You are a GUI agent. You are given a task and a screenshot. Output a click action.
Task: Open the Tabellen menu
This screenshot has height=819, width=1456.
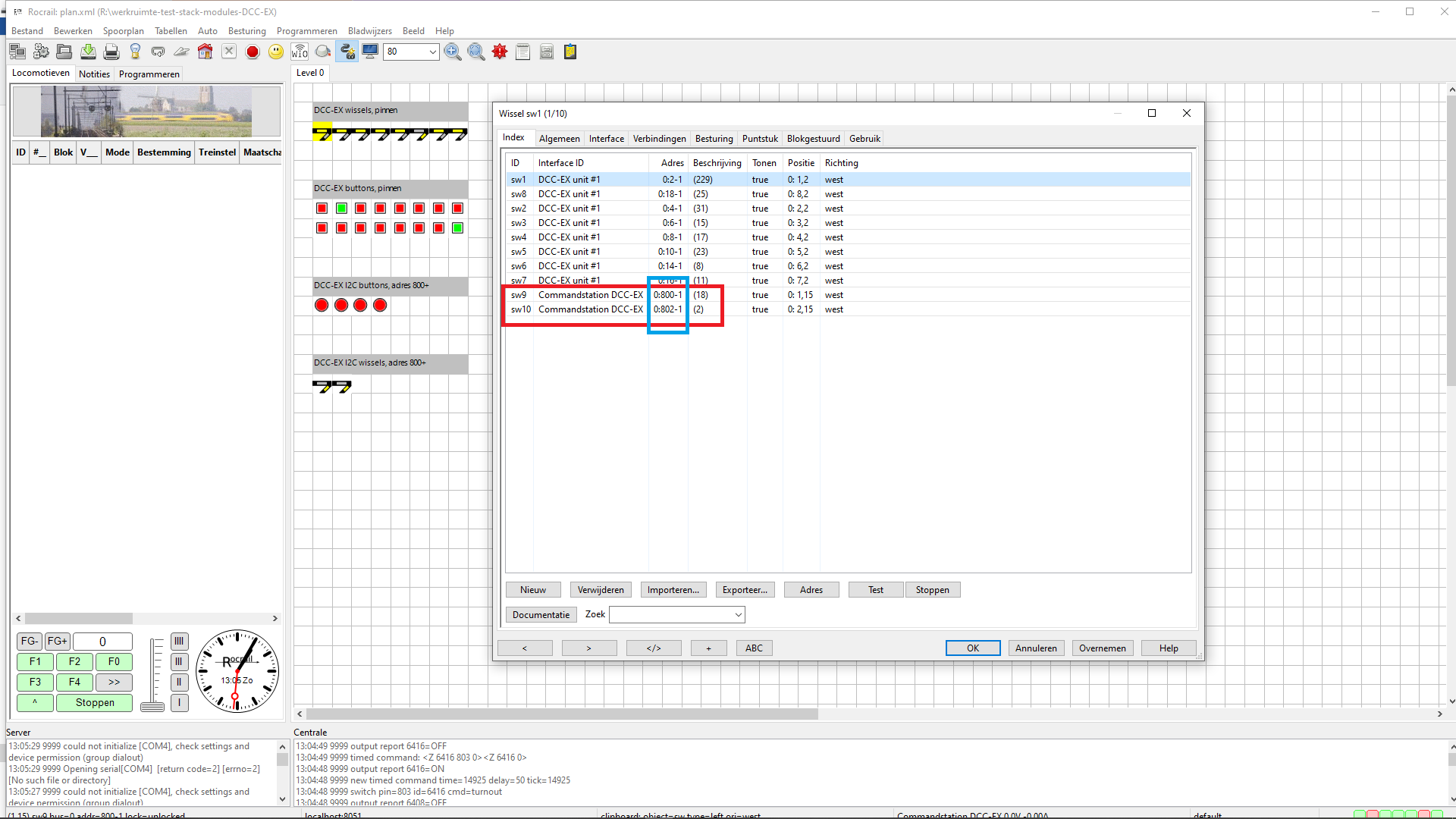pos(171,31)
